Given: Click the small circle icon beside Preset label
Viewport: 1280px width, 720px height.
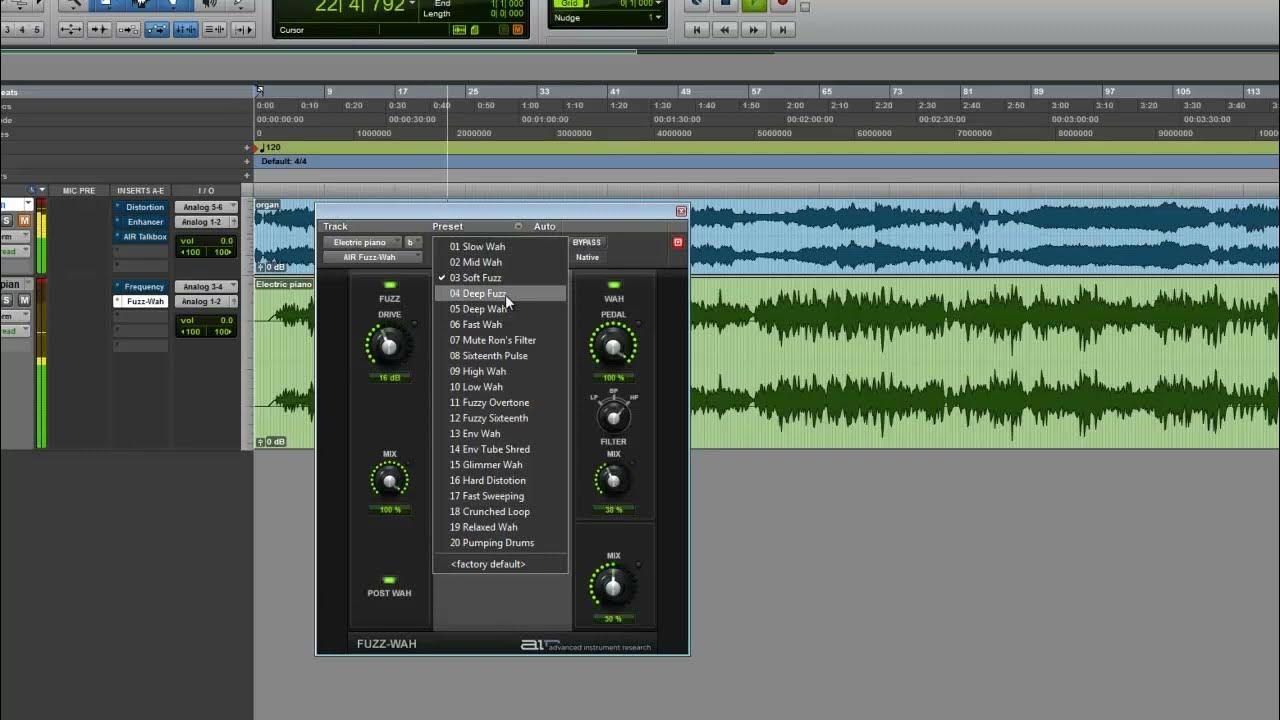Looking at the screenshot, I should pos(518,226).
